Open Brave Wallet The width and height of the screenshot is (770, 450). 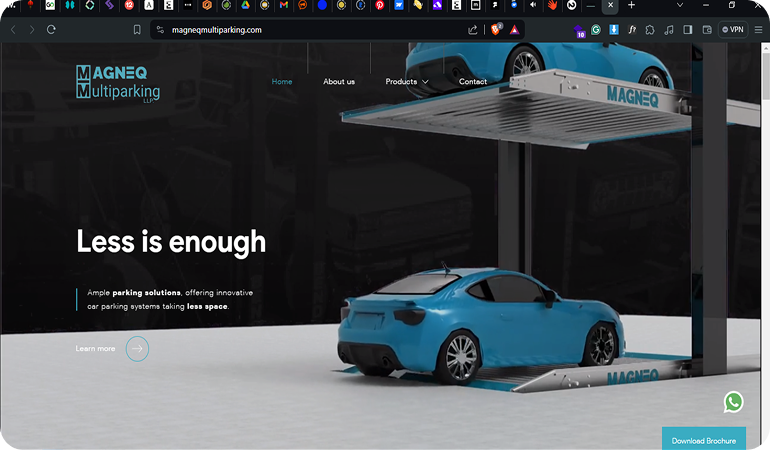pyautogui.click(x=707, y=30)
